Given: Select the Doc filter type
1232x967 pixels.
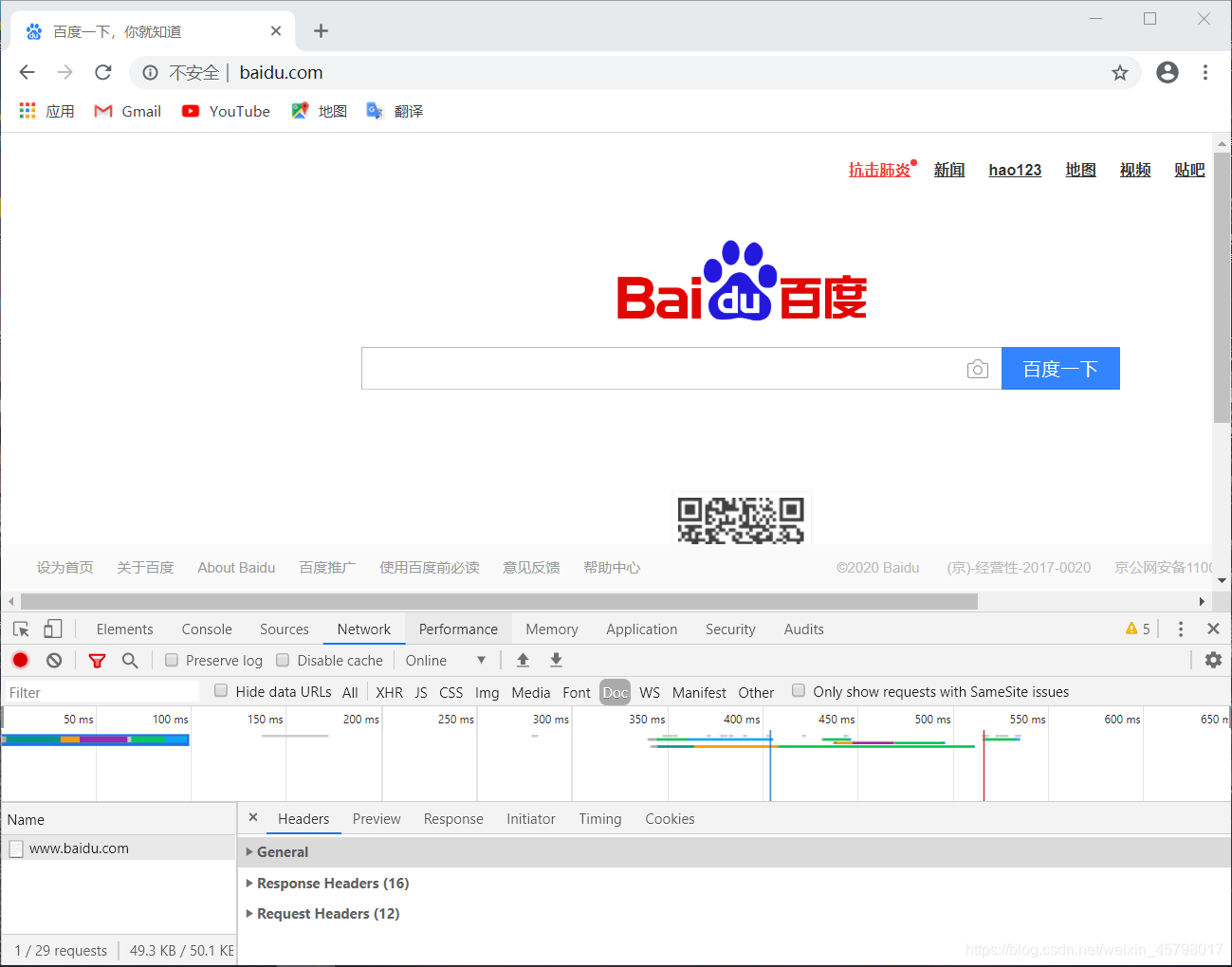Looking at the screenshot, I should 615,692.
